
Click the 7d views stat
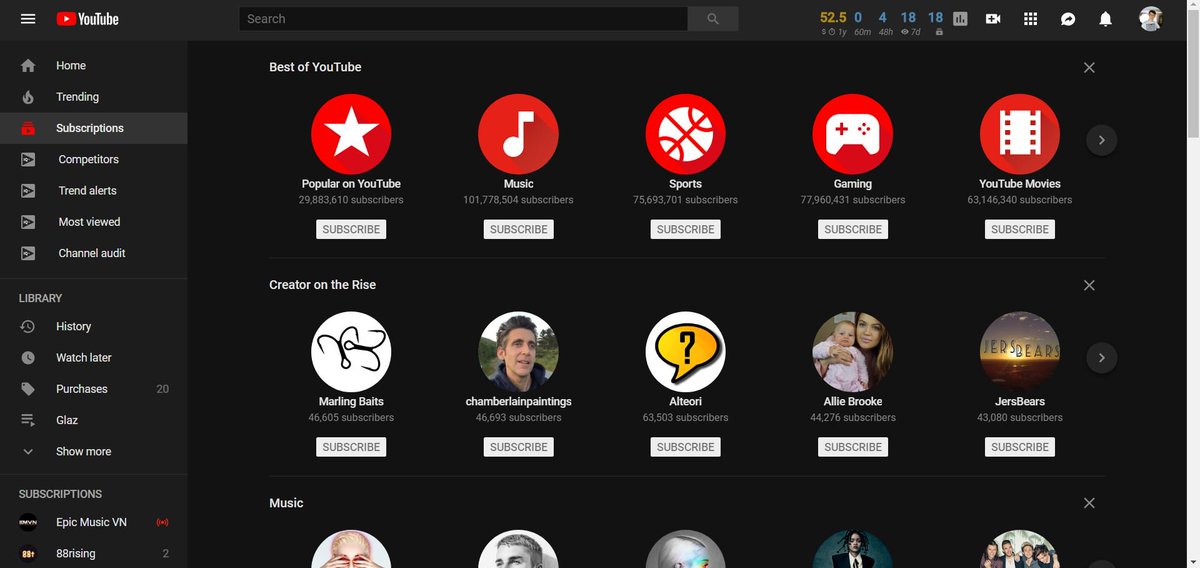coord(908,23)
